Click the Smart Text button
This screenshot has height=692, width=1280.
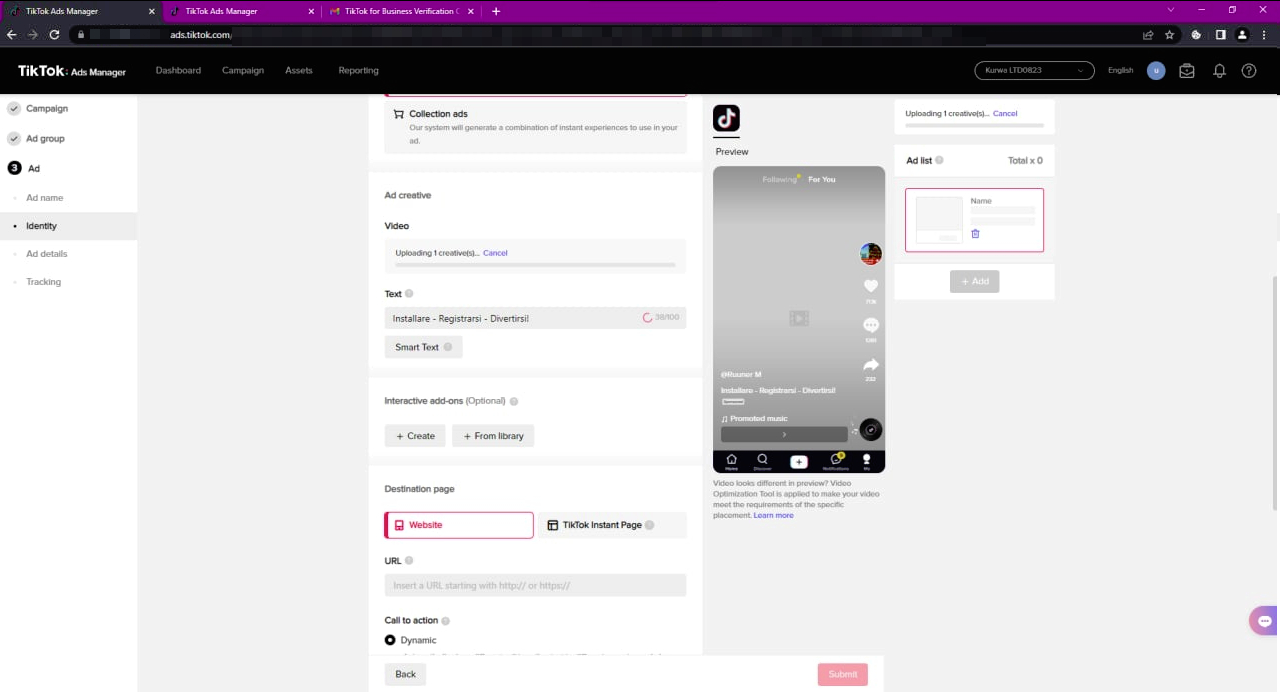click(x=423, y=347)
